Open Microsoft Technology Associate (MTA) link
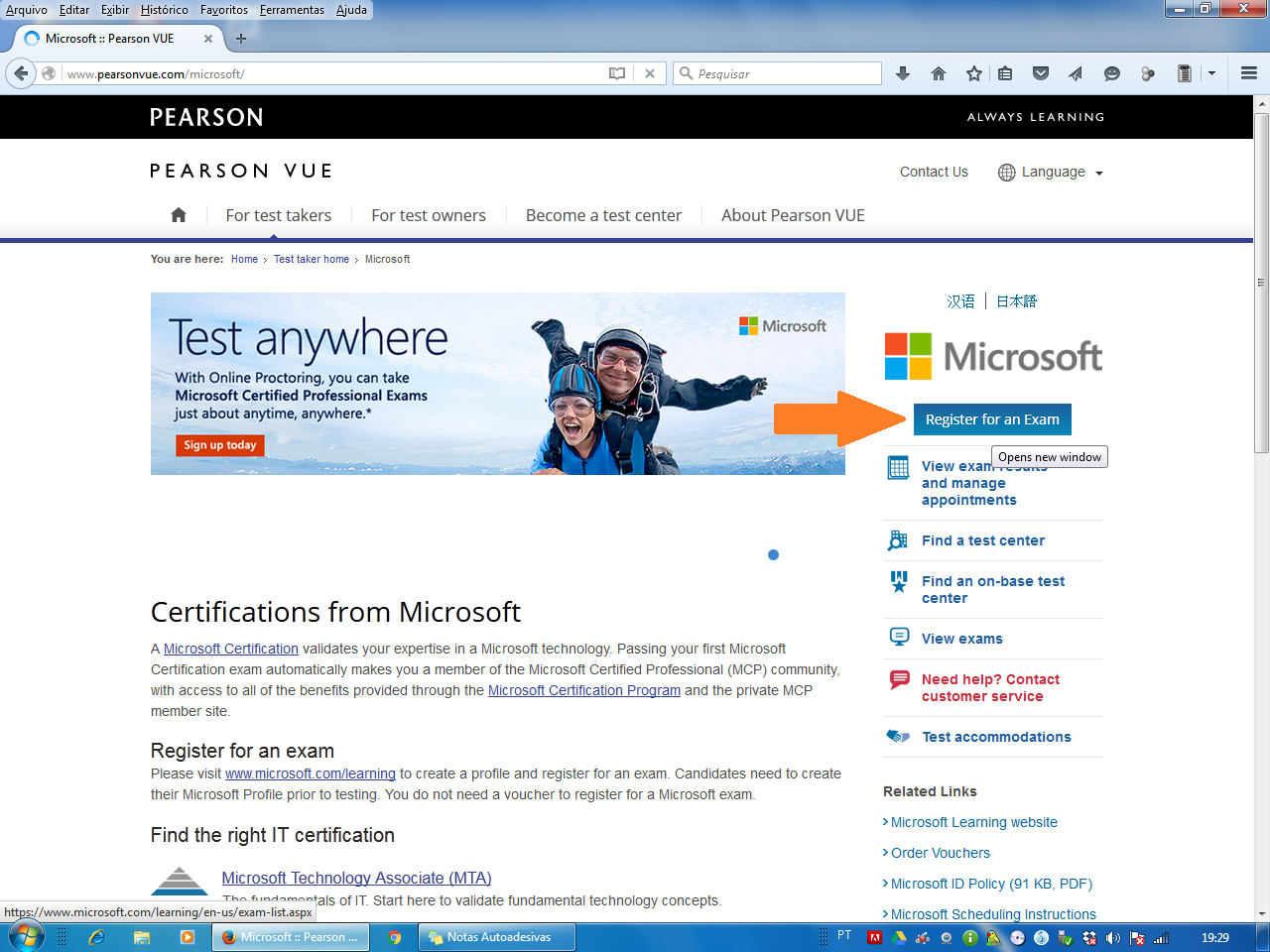This screenshot has height=952, width=1270. coord(357,878)
